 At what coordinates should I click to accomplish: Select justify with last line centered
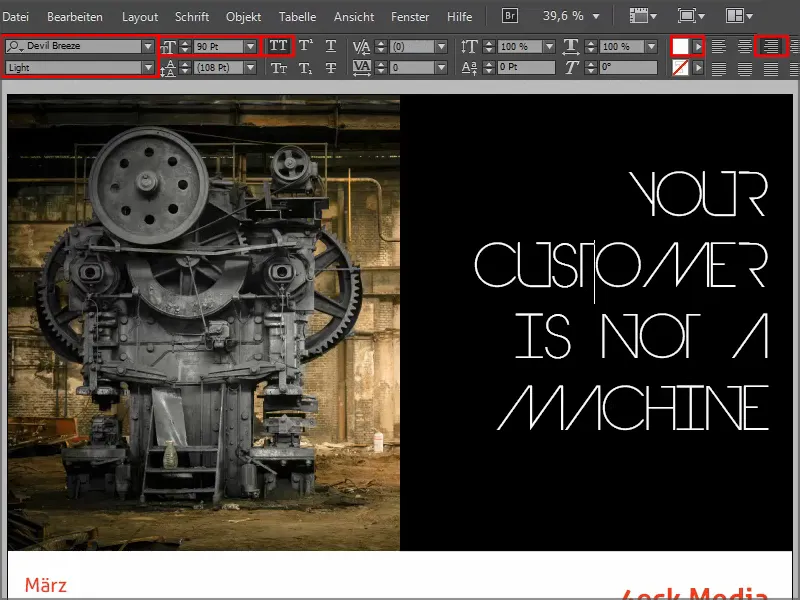744,68
